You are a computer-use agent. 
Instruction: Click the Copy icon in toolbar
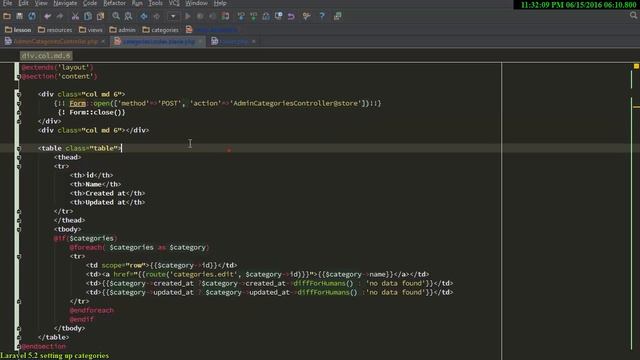click(x=88, y=16)
